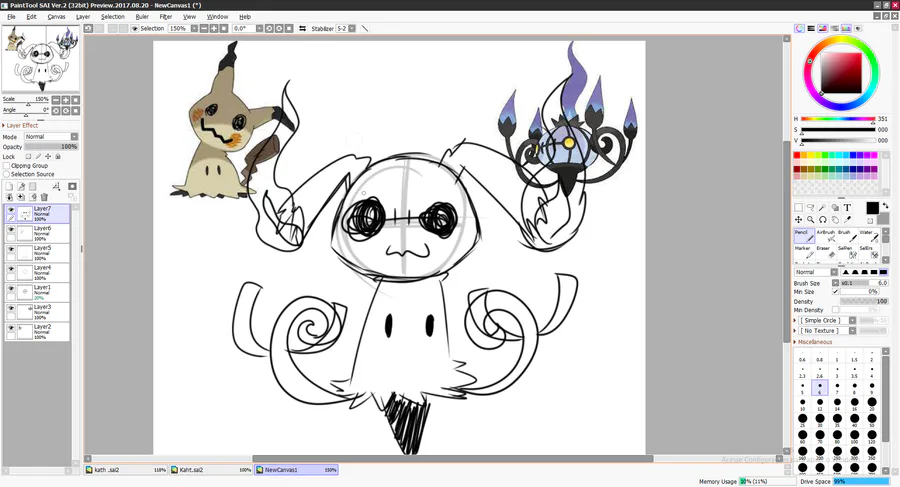Open the rotation angle dropdown in toolbar
Viewport: 900px width, 487px height.
[x=259, y=28]
